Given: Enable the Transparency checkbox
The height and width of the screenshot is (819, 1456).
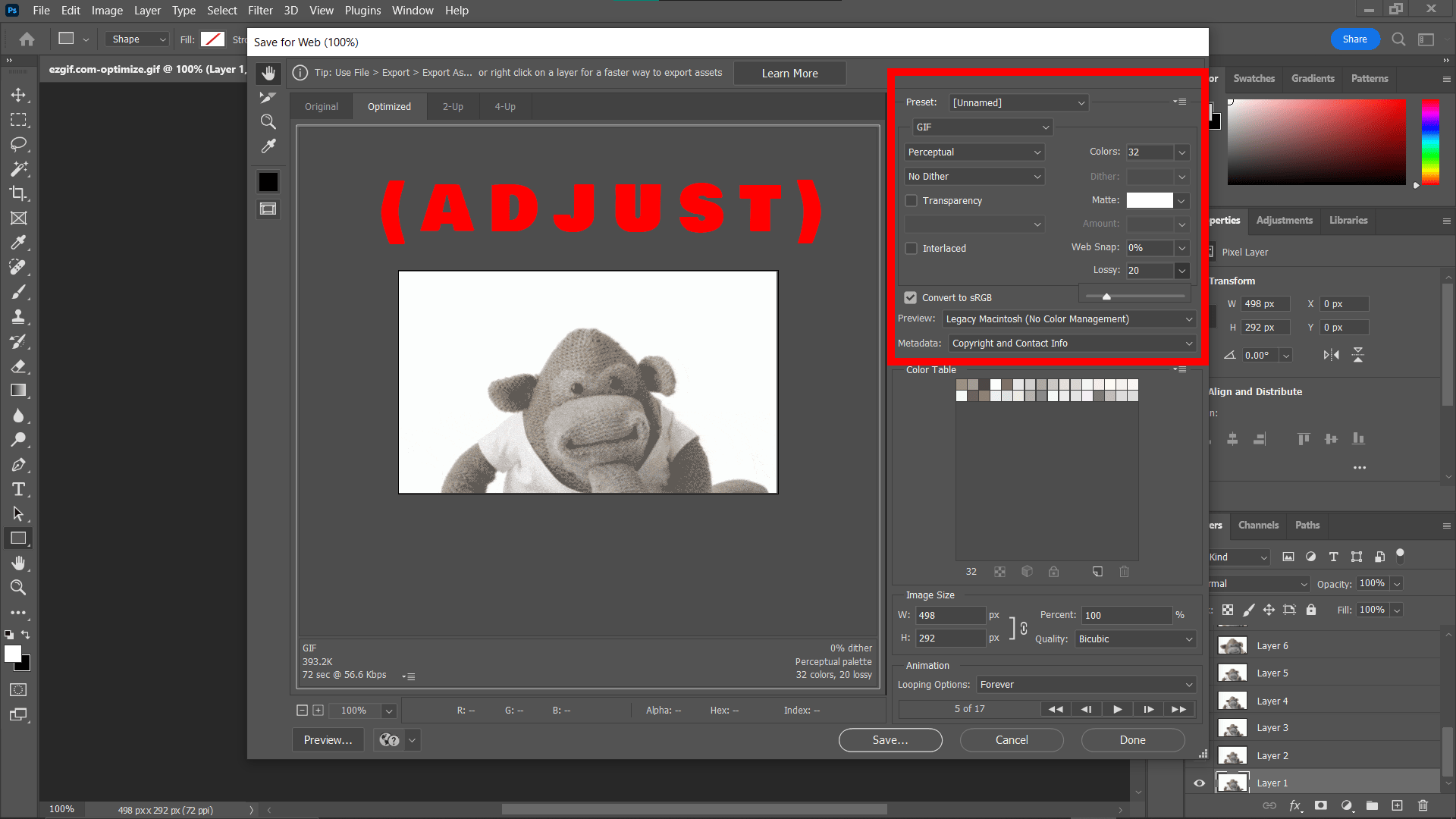Looking at the screenshot, I should point(911,200).
